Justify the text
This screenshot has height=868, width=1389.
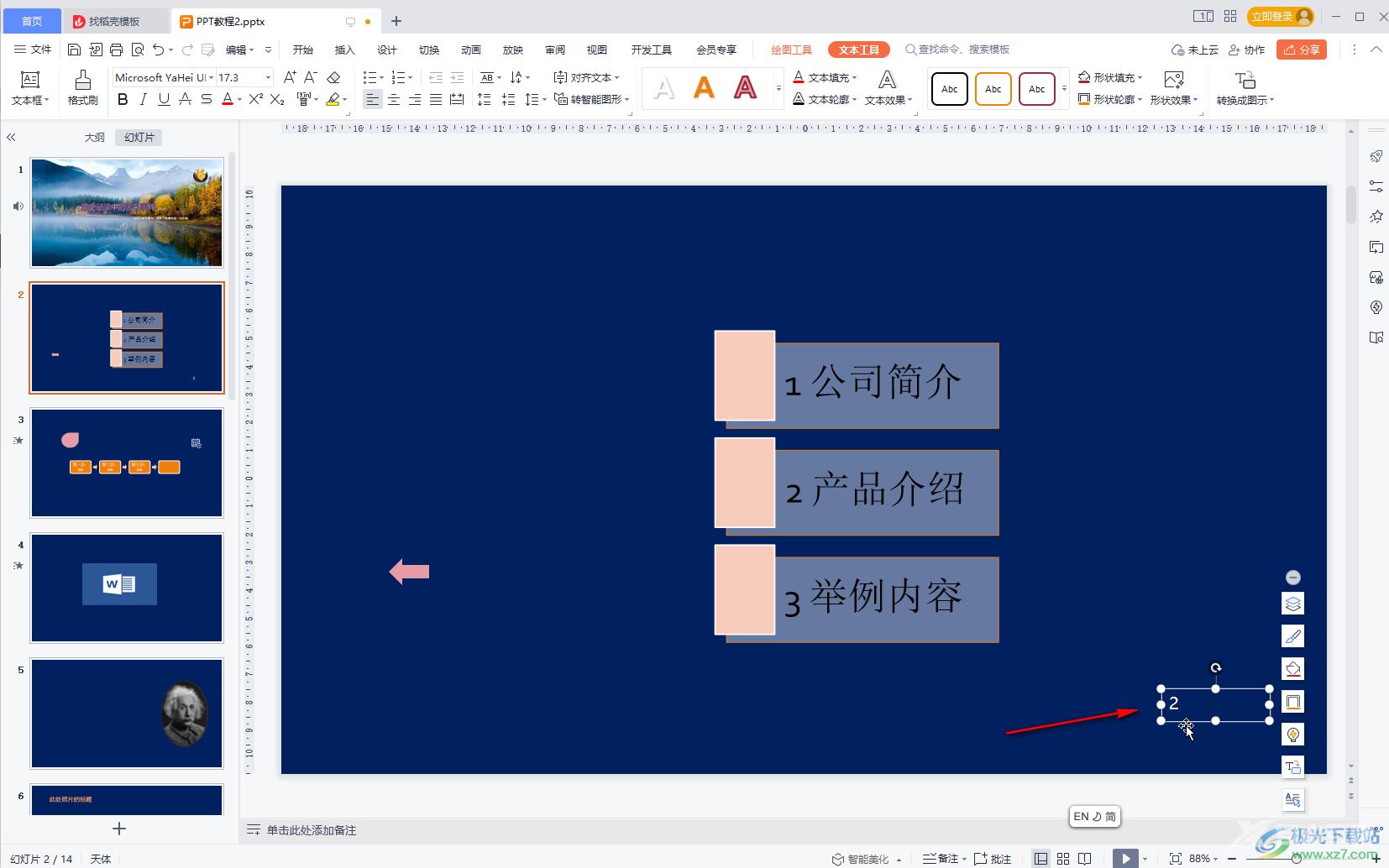pyautogui.click(x=436, y=99)
